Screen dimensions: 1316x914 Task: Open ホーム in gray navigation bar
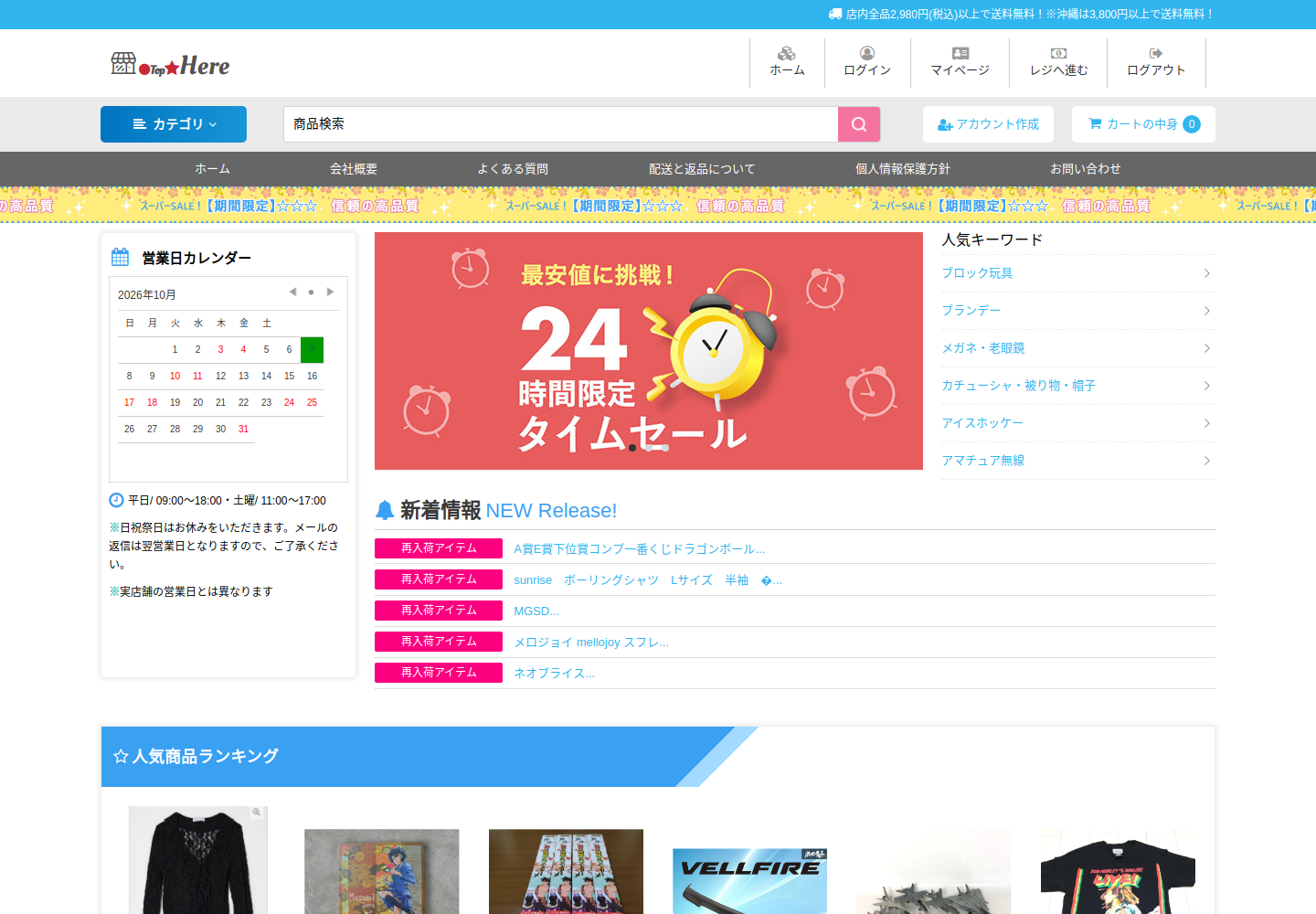[x=212, y=169]
